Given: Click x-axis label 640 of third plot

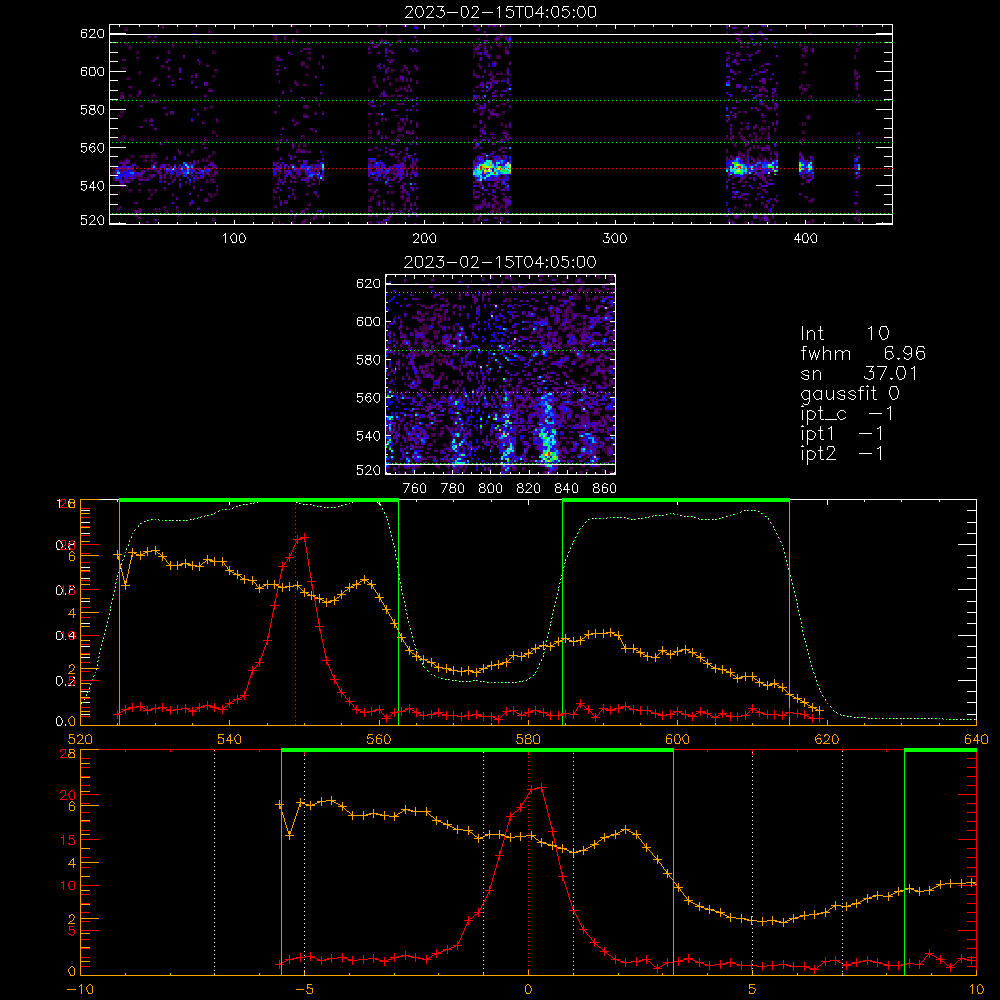Looking at the screenshot, I should 976,739.
